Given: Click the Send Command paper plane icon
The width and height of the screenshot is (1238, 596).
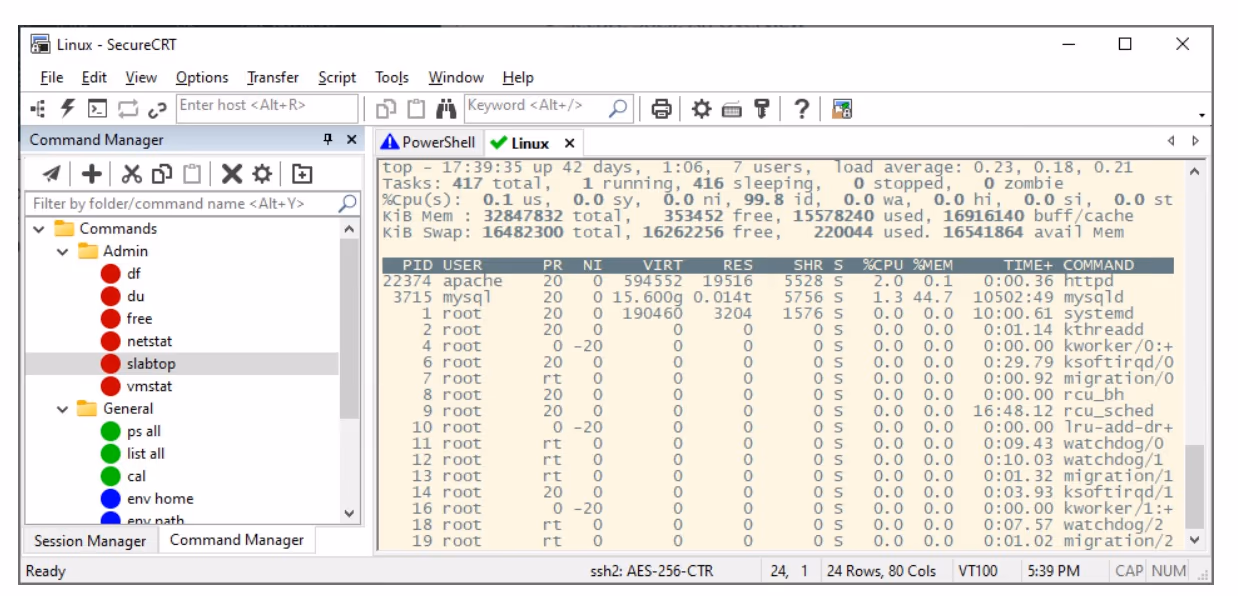Looking at the screenshot, I should (51, 174).
